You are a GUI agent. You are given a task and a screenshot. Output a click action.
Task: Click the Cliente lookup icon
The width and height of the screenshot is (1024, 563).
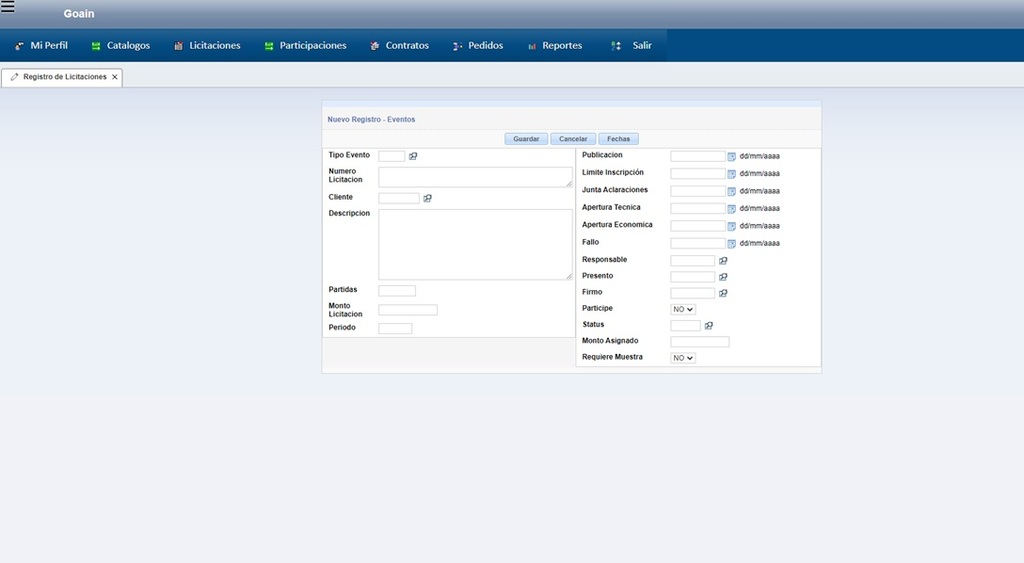pyautogui.click(x=427, y=198)
